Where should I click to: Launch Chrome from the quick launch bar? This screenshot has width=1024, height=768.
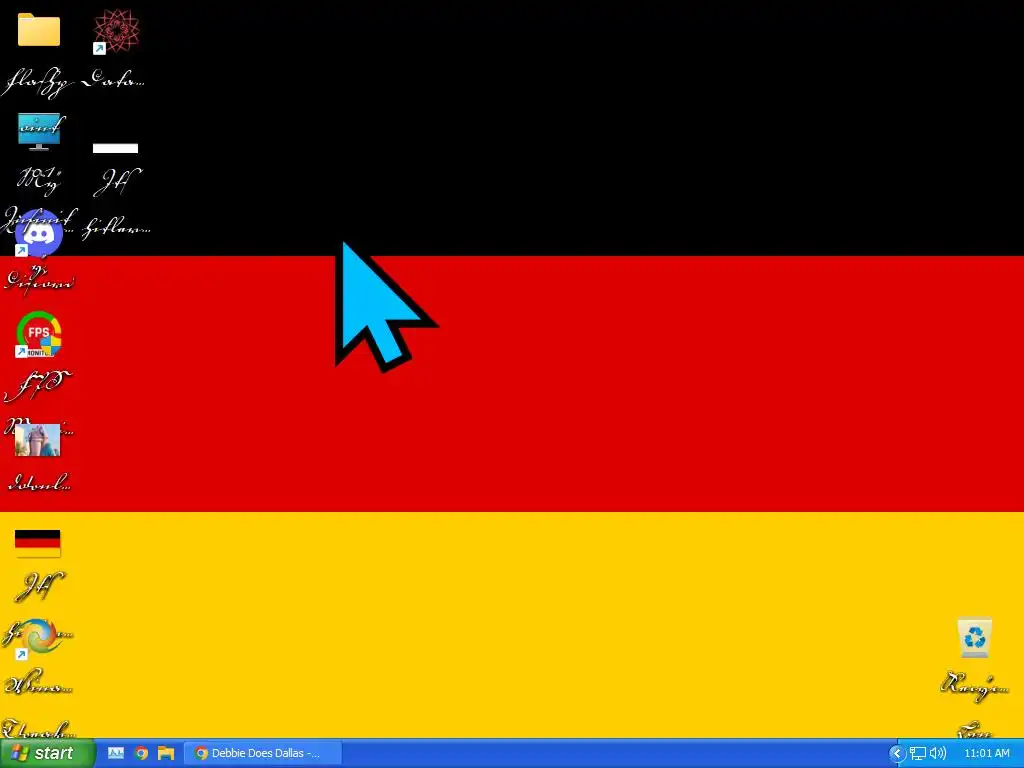pos(141,753)
